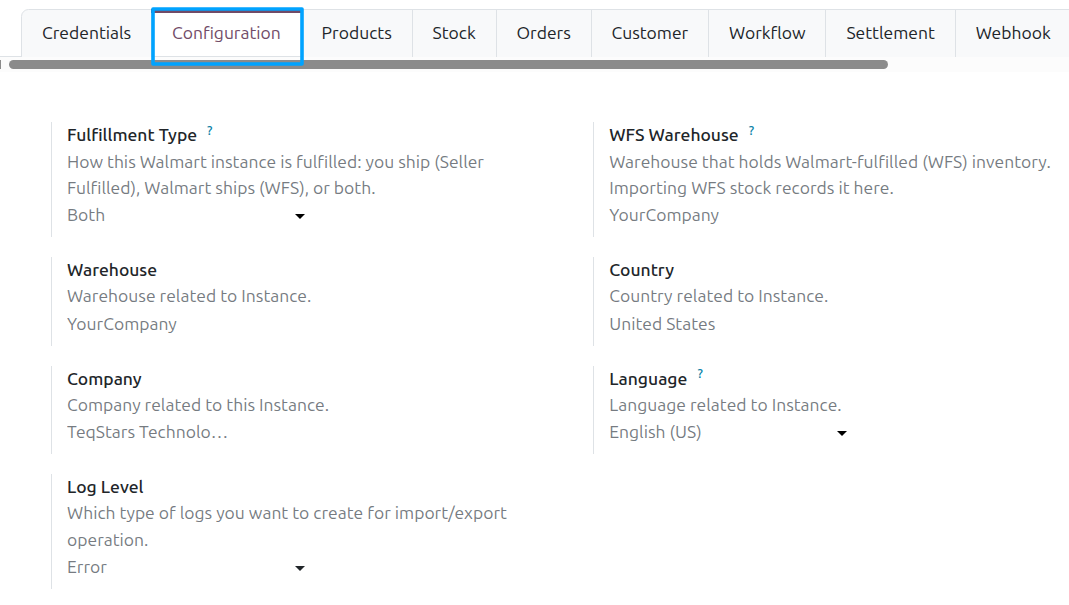1069x605 pixels.
Task: Click the horizontal scrollbar under the tabs
Action: click(449, 65)
